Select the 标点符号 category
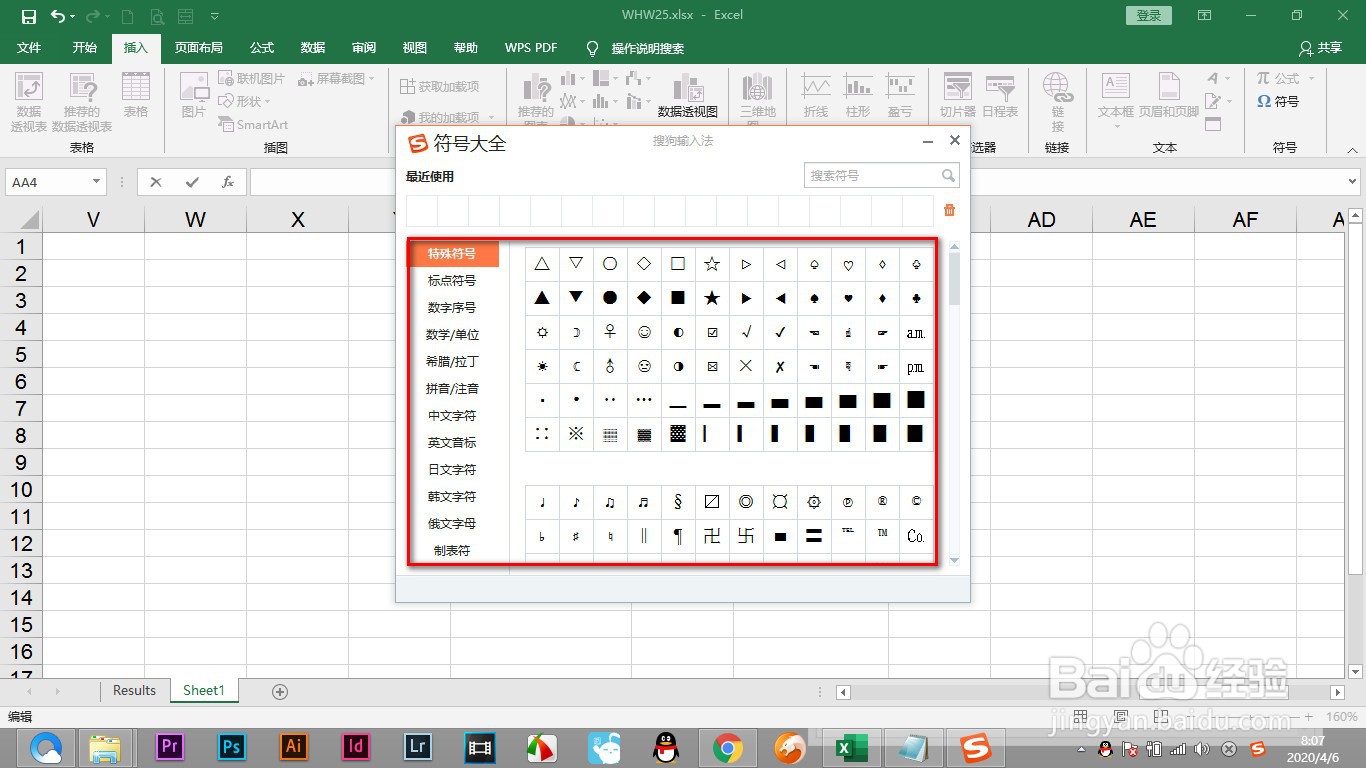 (453, 280)
